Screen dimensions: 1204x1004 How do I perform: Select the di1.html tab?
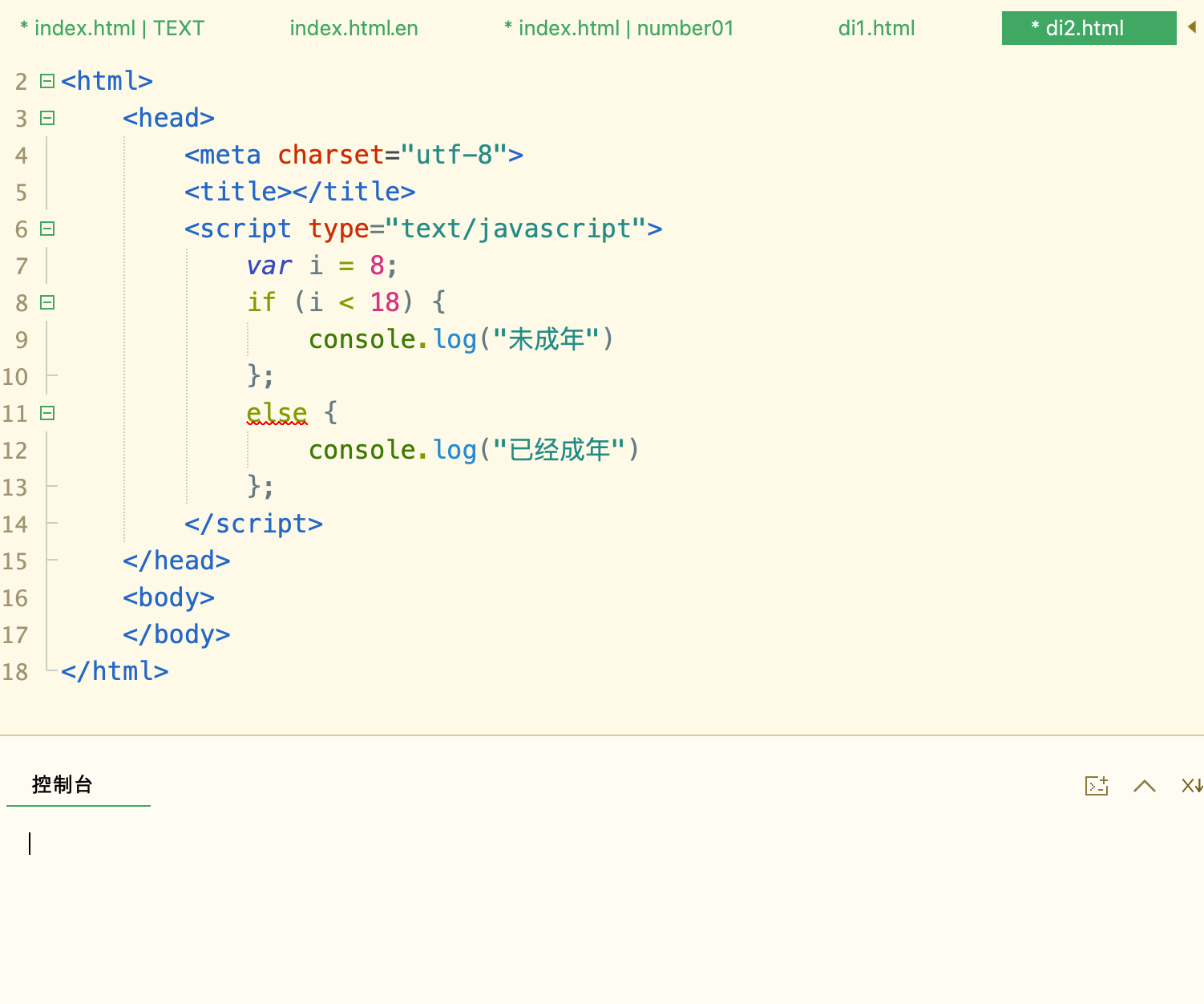[876, 28]
